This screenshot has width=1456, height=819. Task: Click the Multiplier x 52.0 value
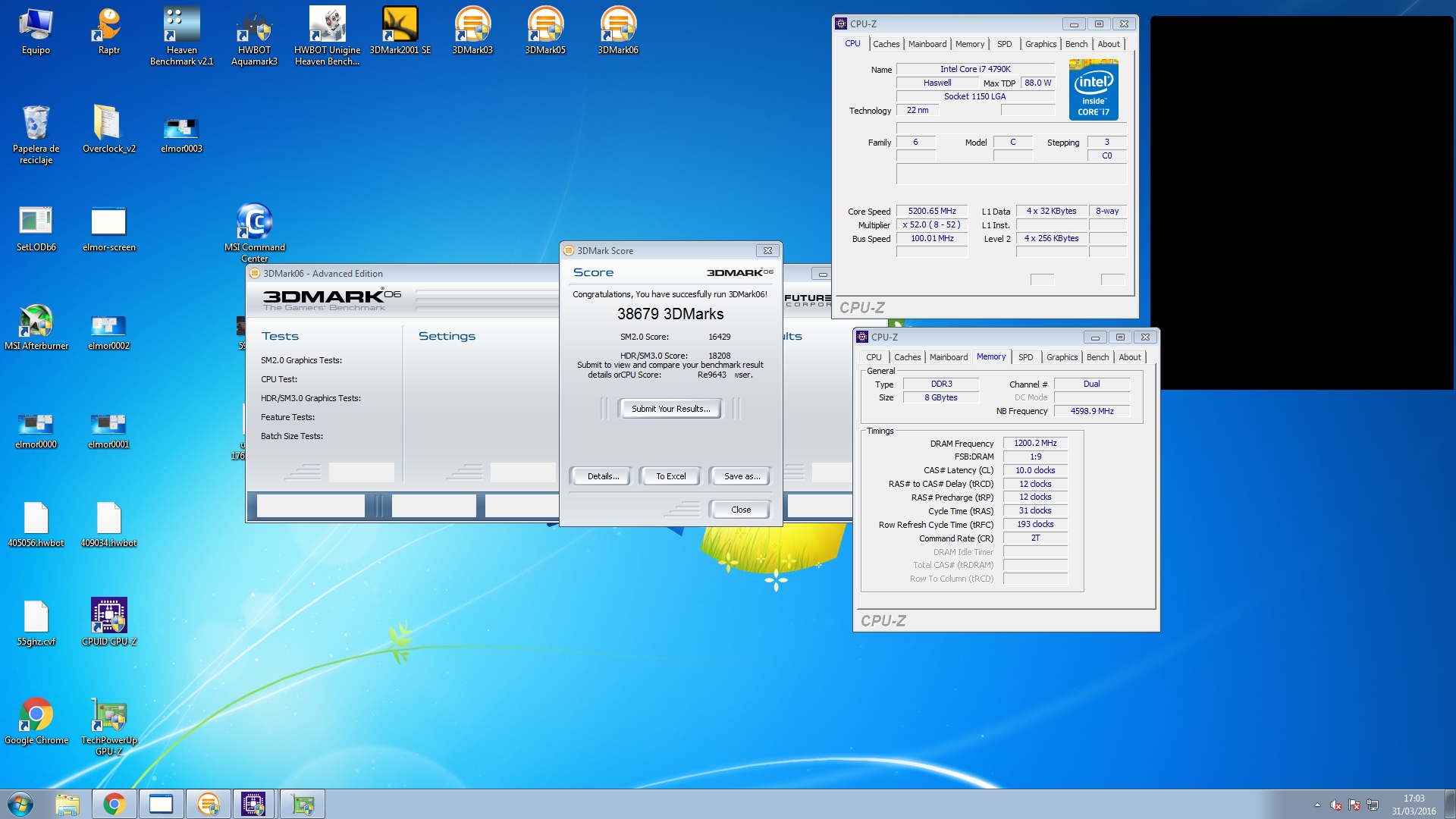[x=932, y=224]
